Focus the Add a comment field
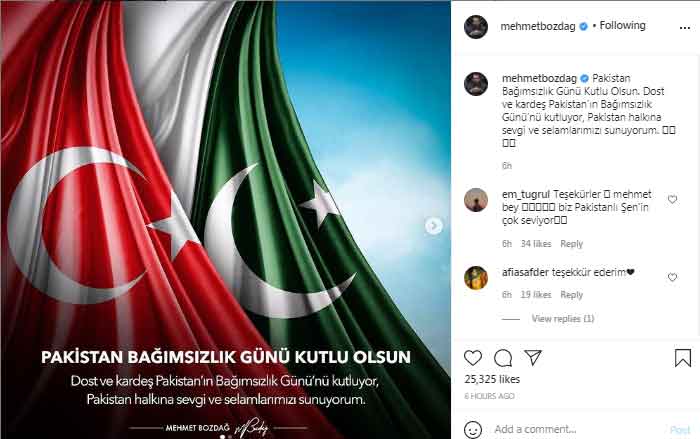The height and width of the screenshot is (439, 700). tap(576, 429)
